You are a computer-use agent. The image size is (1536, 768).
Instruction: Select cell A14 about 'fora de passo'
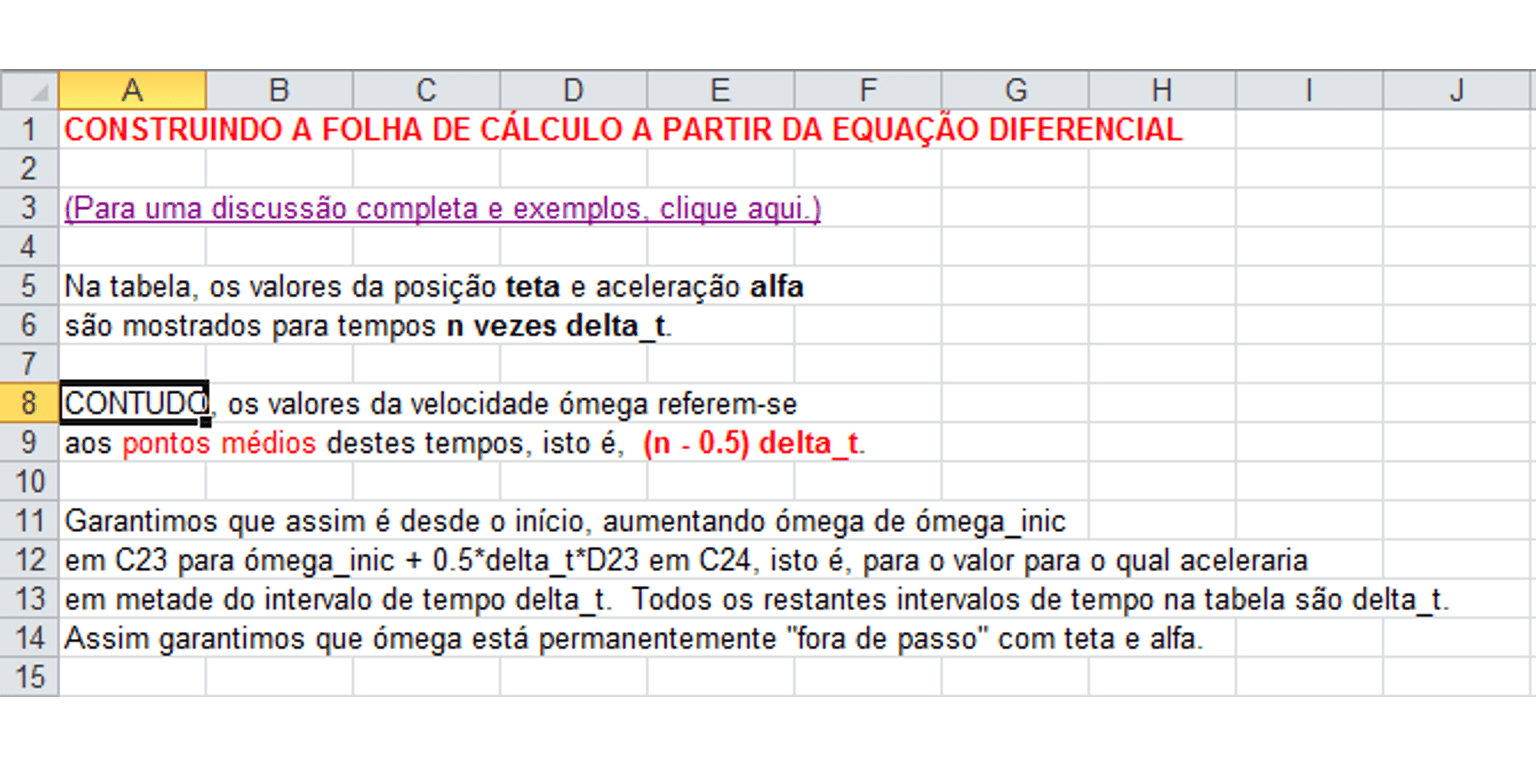coord(132,638)
